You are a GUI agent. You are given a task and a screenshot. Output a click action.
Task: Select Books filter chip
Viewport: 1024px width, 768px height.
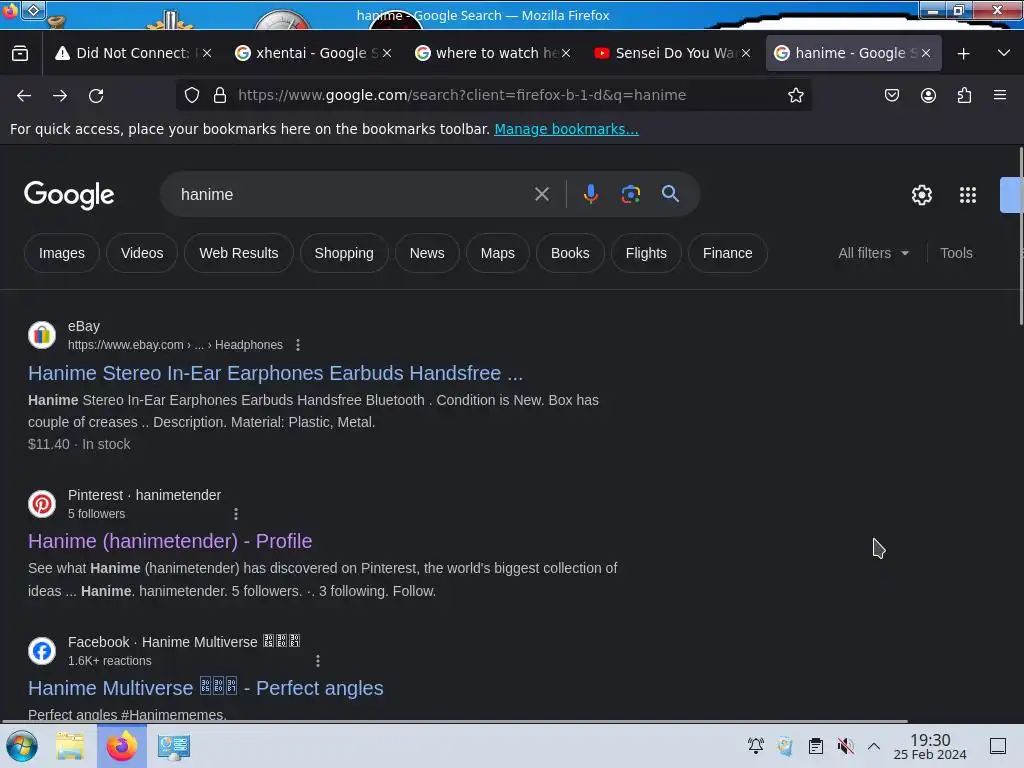pyautogui.click(x=570, y=253)
